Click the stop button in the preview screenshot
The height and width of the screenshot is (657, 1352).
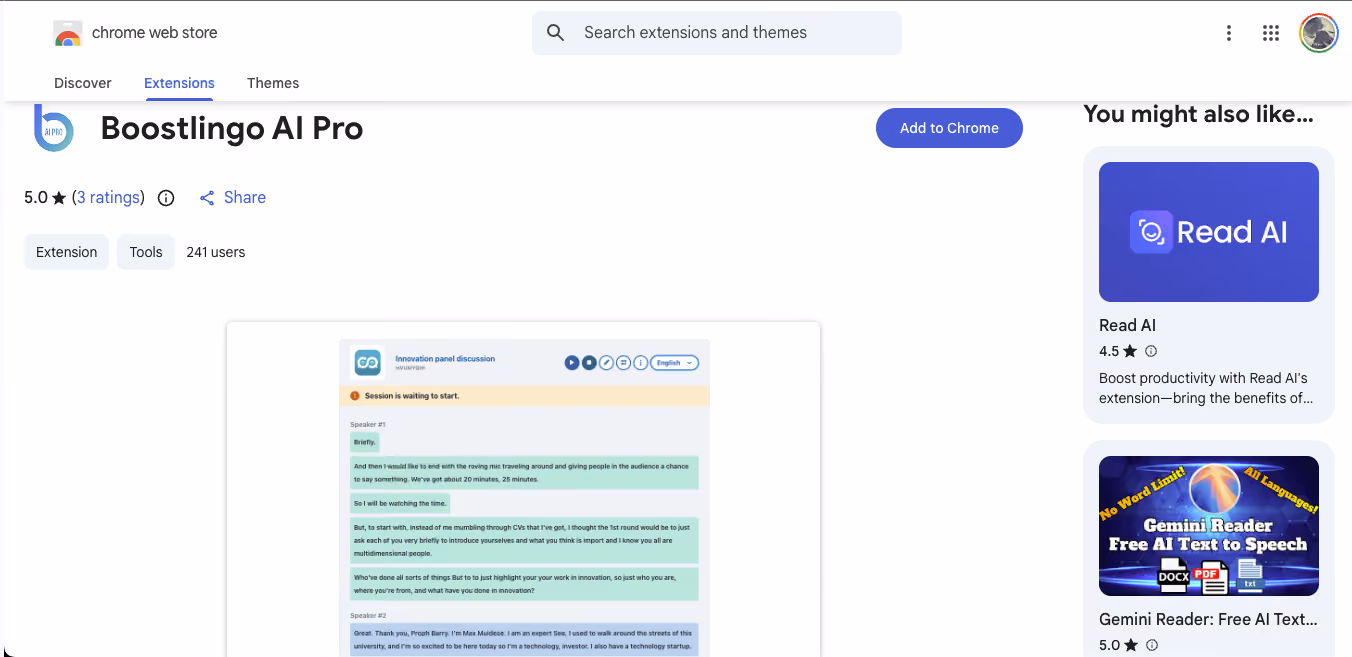pyautogui.click(x=589, y=362)
